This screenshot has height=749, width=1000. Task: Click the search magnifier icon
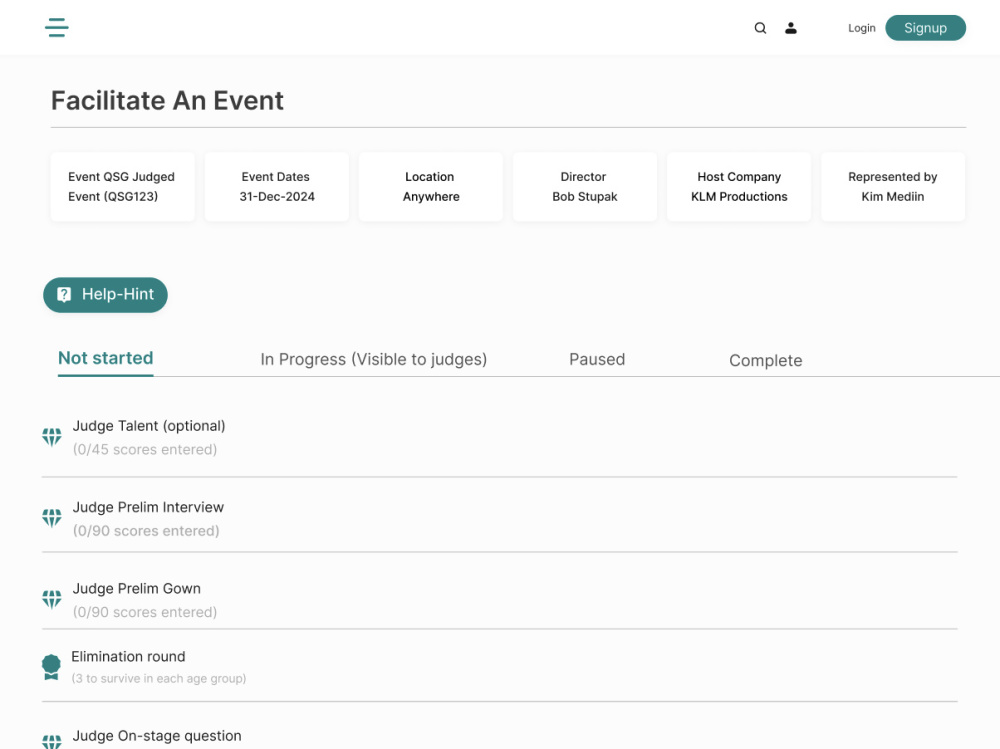pos(760,28)
